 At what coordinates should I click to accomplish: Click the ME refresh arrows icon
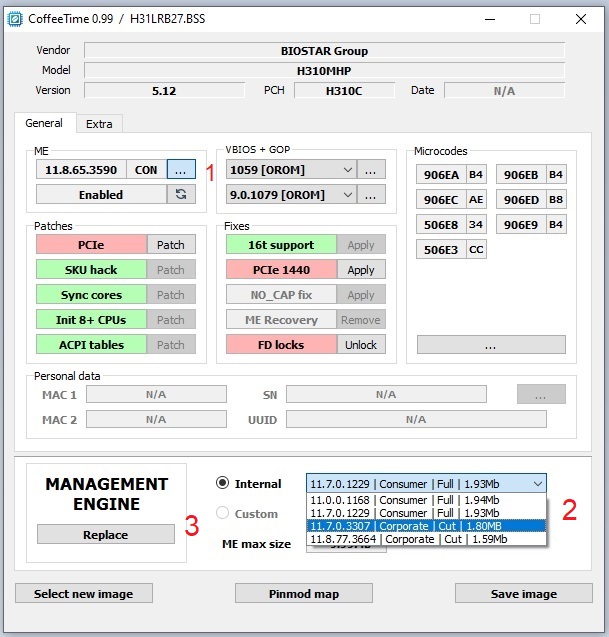pos(181,194)
